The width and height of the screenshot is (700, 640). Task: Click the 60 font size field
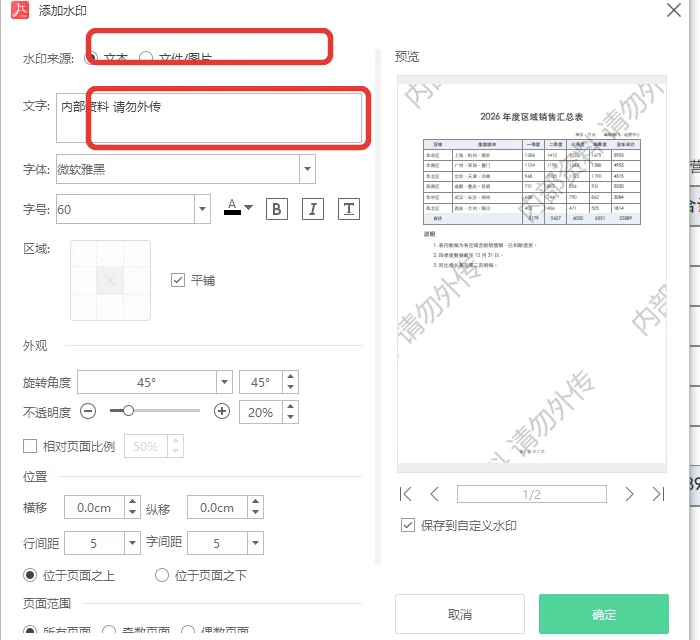pyautogui.click(x=125, y=209)
